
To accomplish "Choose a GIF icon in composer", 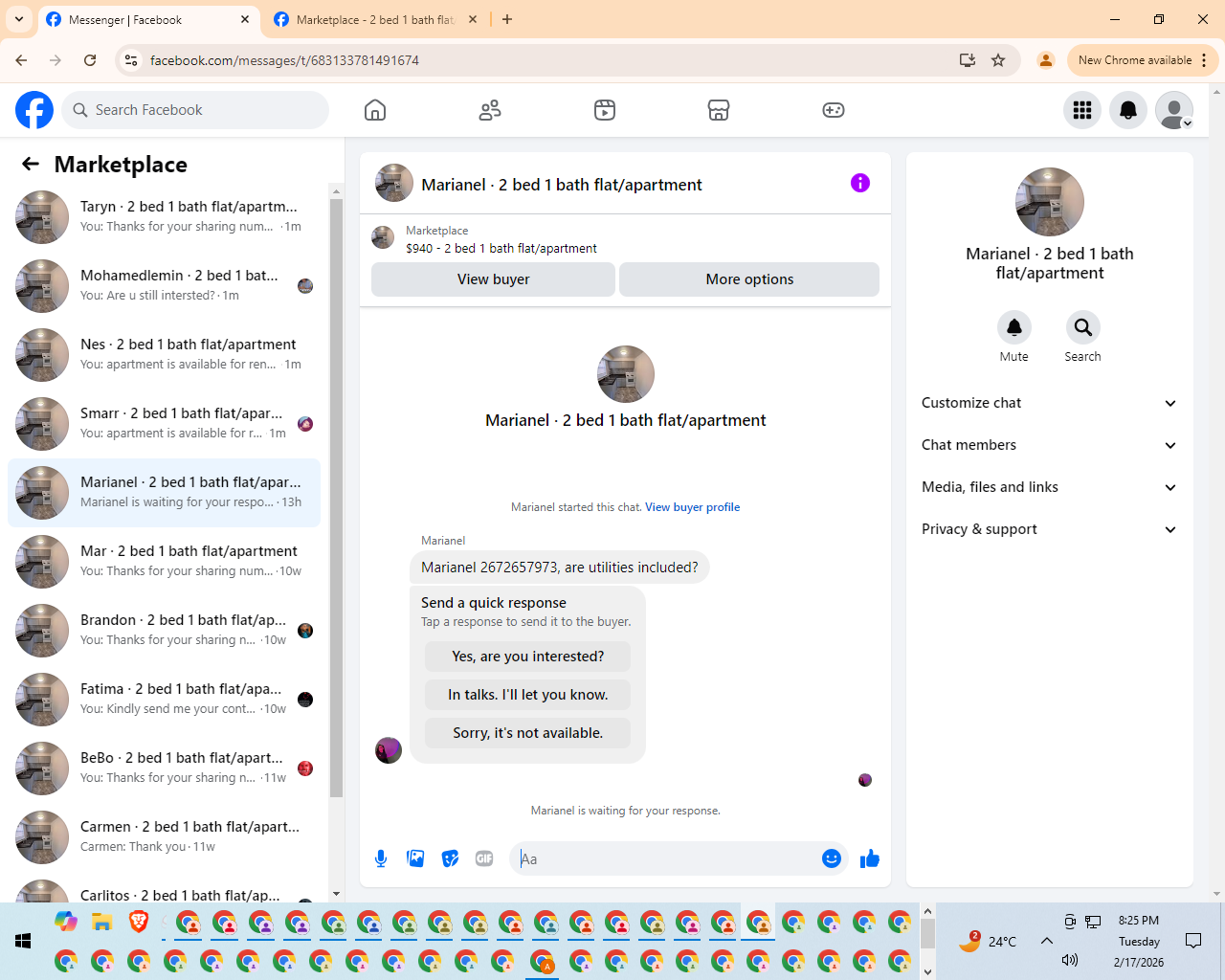I will point(484,858).
